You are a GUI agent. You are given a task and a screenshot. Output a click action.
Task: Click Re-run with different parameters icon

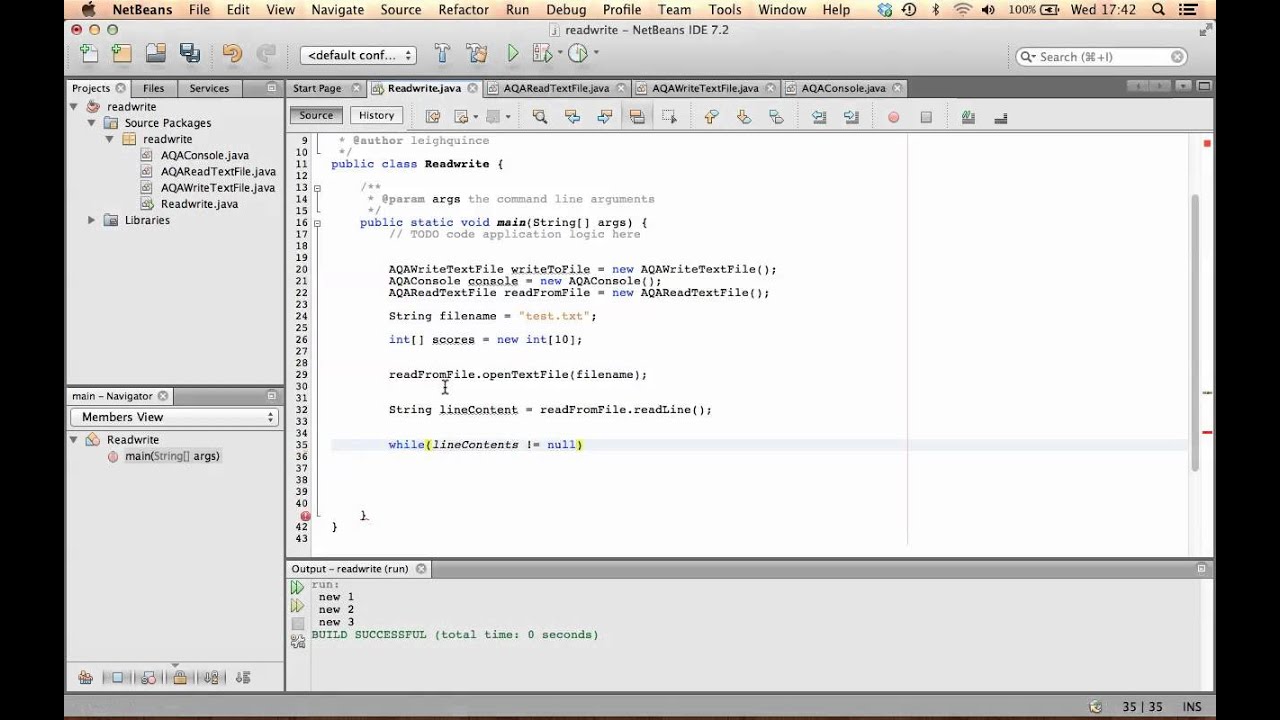tap(297, 606)
